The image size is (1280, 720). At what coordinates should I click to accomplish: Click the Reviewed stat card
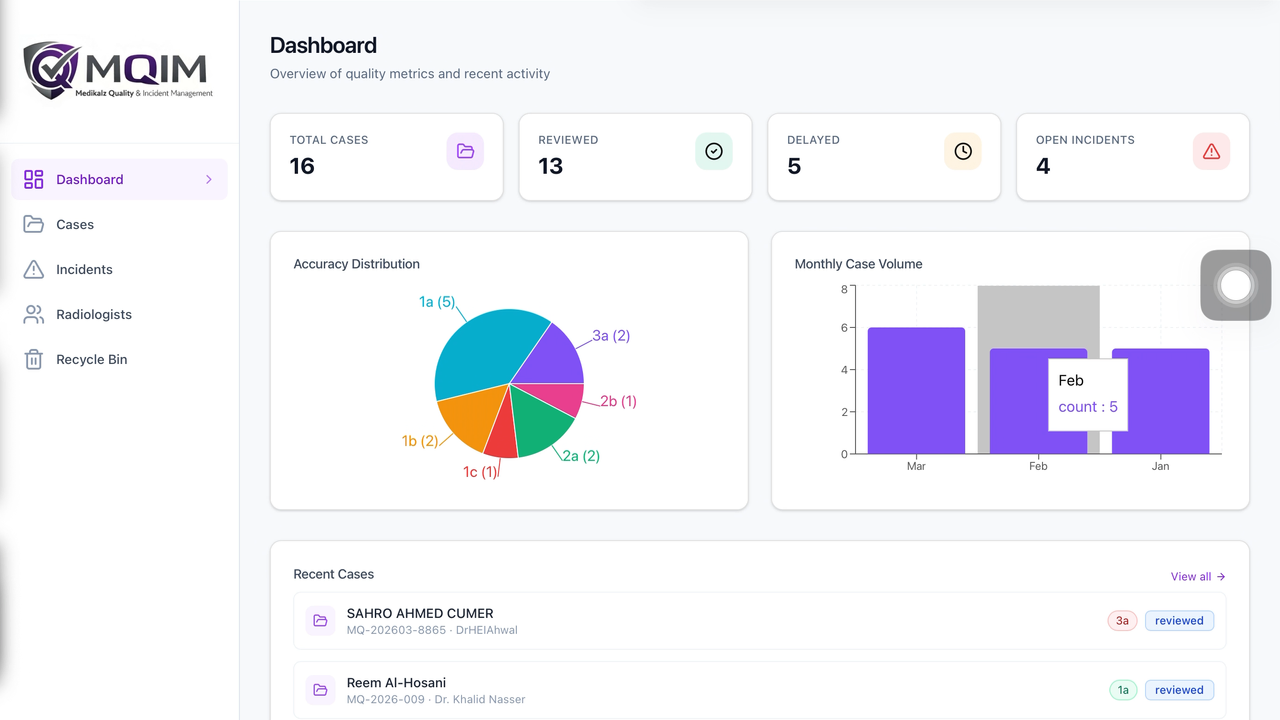click(x=635, y=157)
